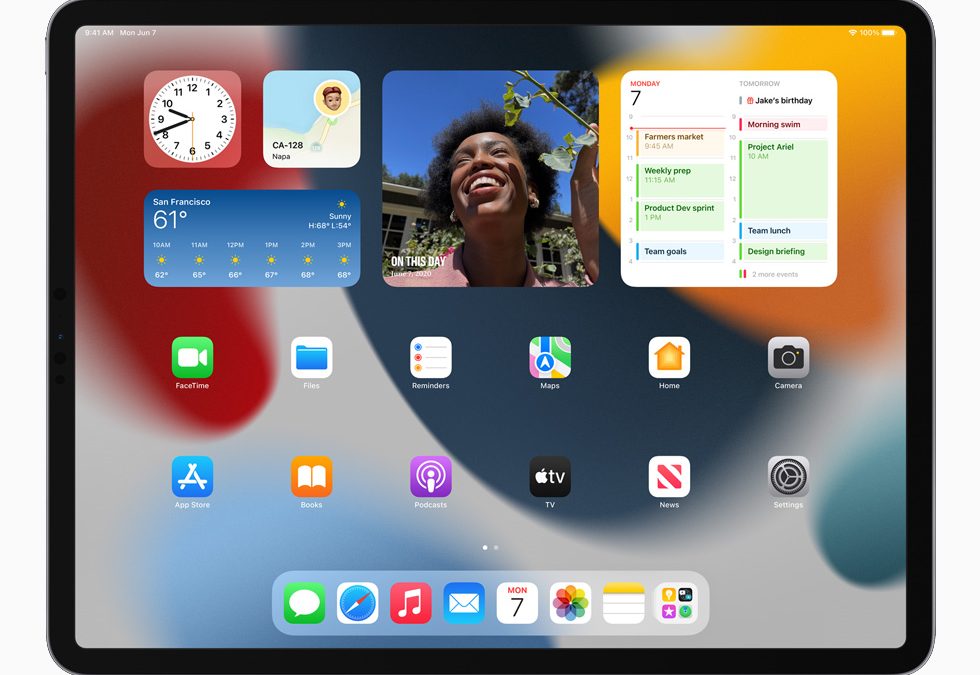Tap the San Francisco city label
The height and width of the screenshot is (675, 980).
[x=181, y=202]
